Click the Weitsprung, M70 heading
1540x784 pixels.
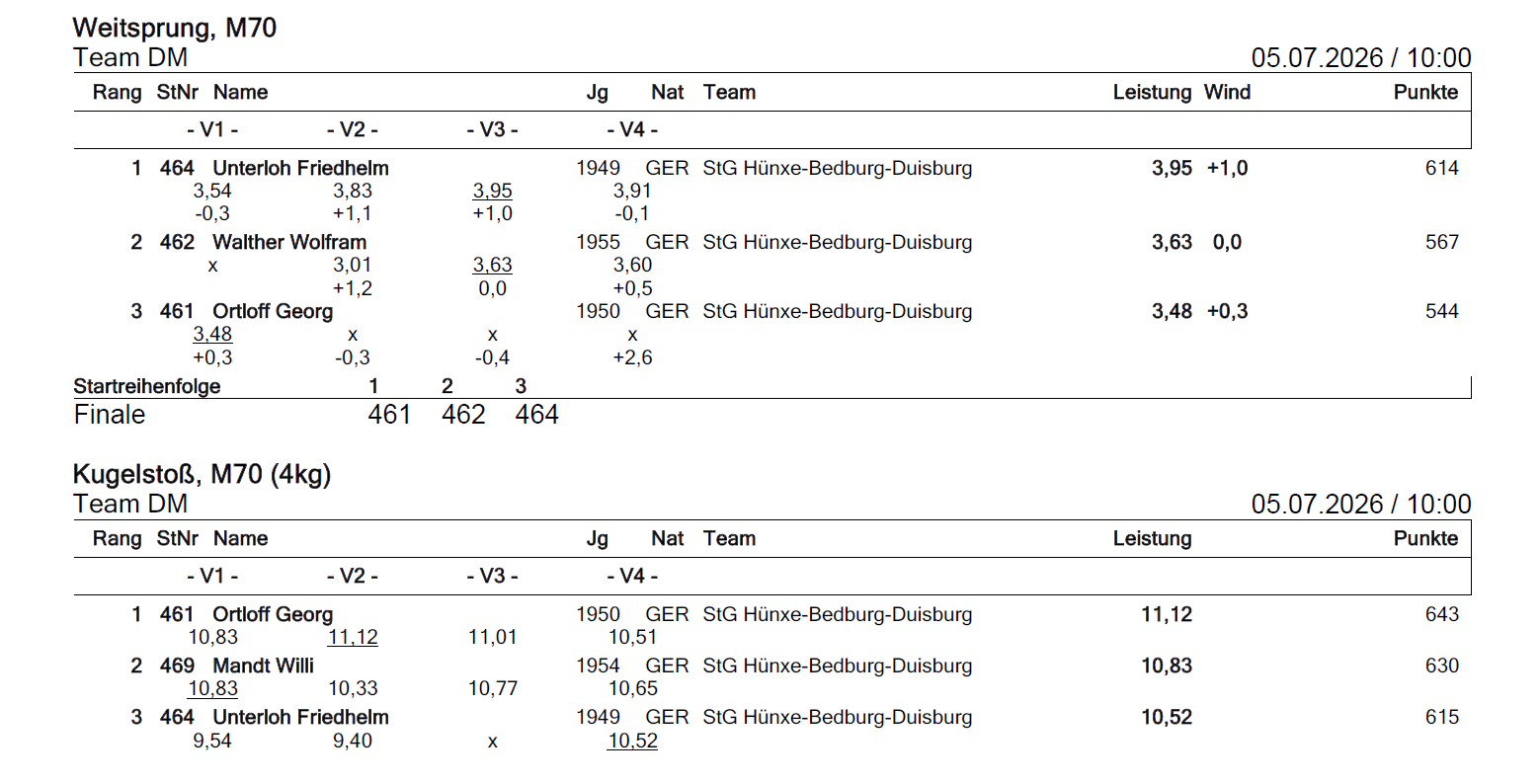point(175,29)
